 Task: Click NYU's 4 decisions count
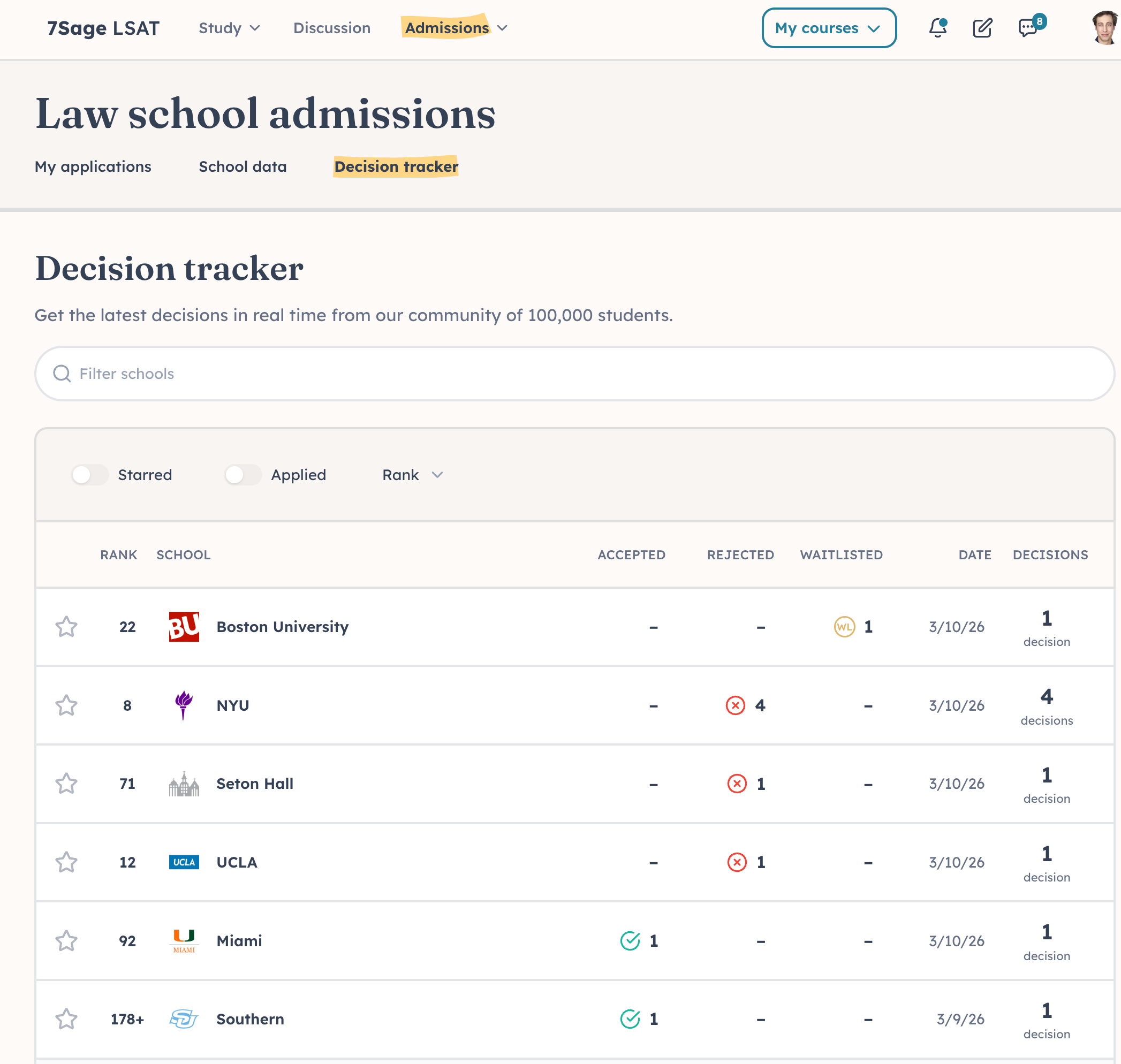[x=1047, y=706]
